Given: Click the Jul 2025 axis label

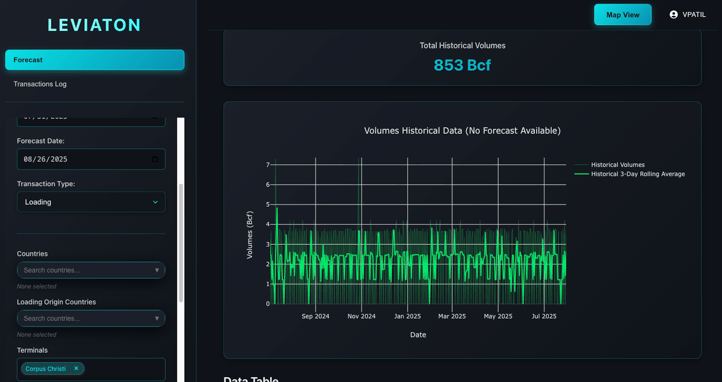Looking at the screenshot, I should (x=544, y=316).
